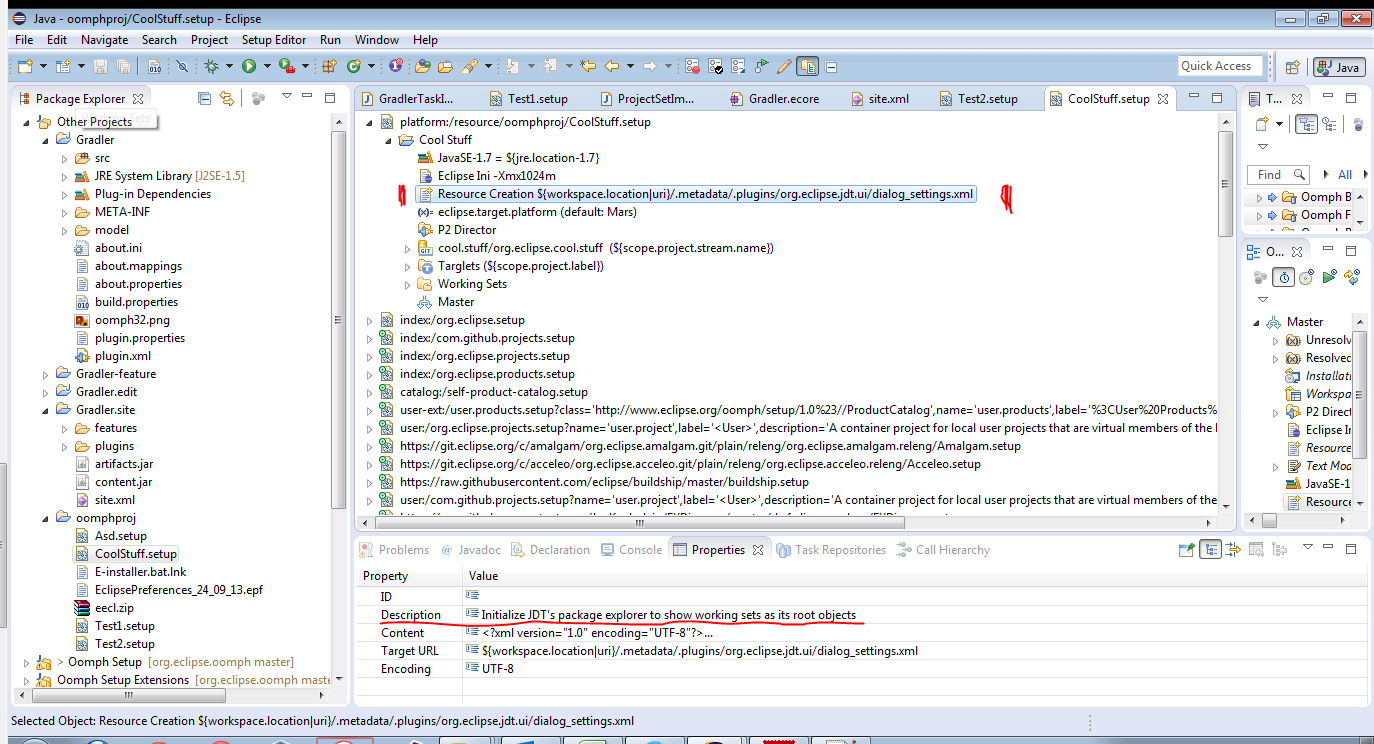Click the Package Explorer vertical scrollbar
This screenshot has height=744, width=1374.
[339, 320]
